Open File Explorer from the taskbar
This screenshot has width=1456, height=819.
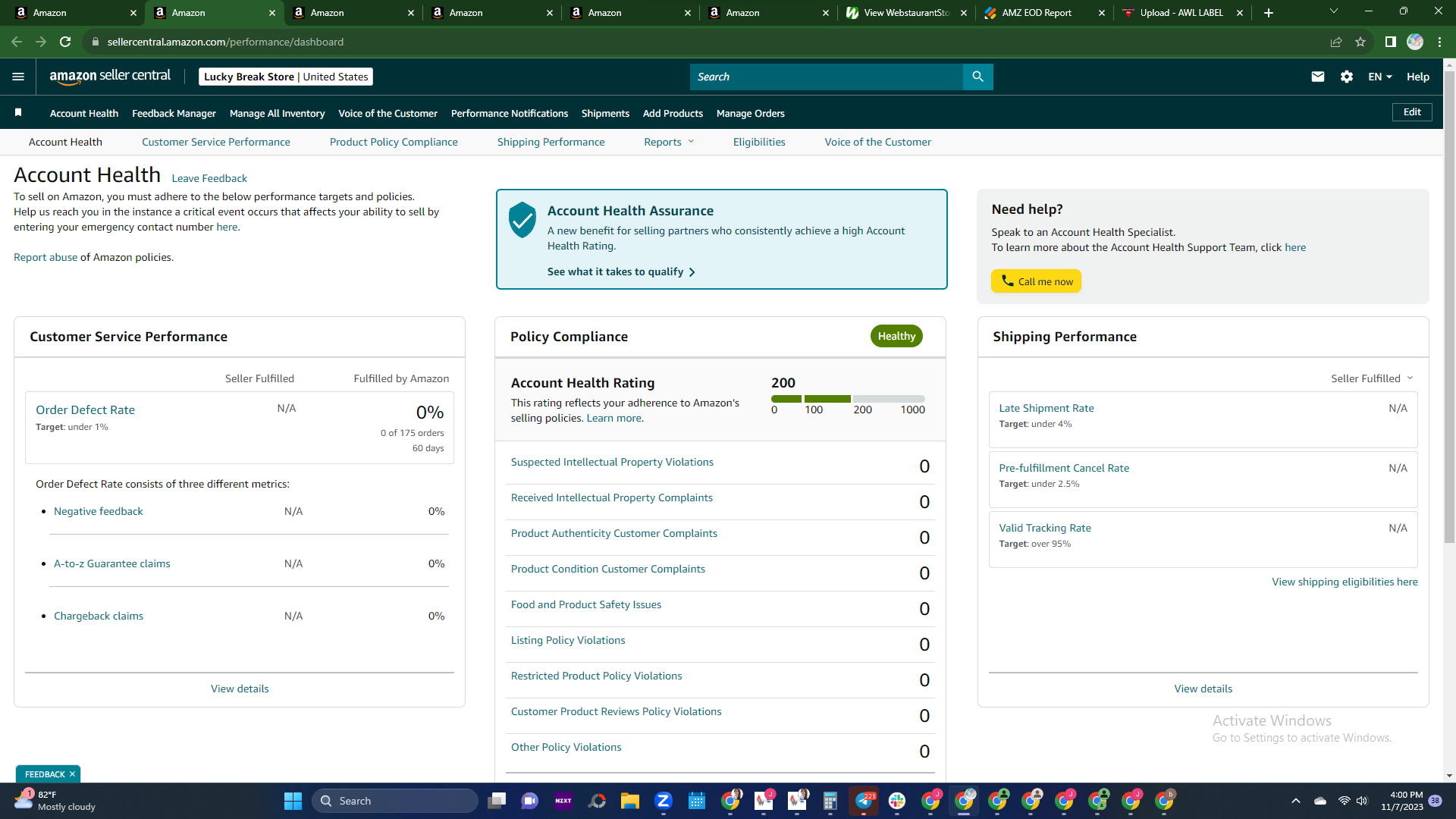(x=630, y=801)
